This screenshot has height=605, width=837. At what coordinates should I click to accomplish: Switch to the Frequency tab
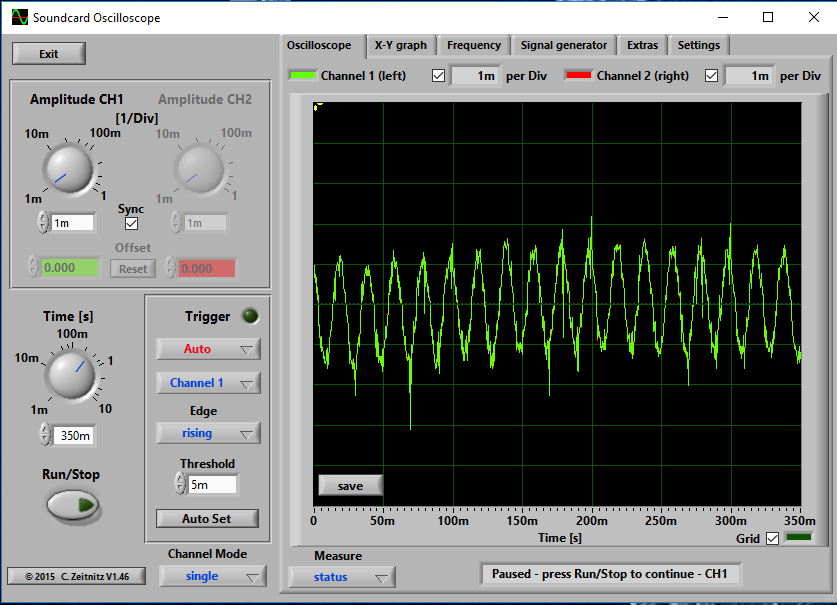474,45
